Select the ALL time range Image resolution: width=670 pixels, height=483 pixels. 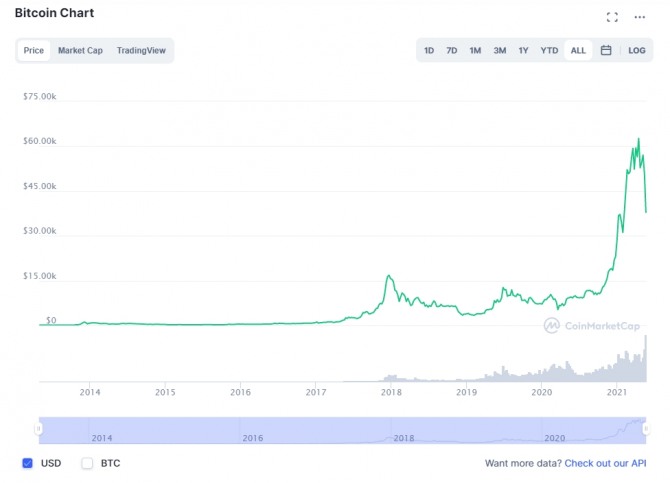click(578, 50)
